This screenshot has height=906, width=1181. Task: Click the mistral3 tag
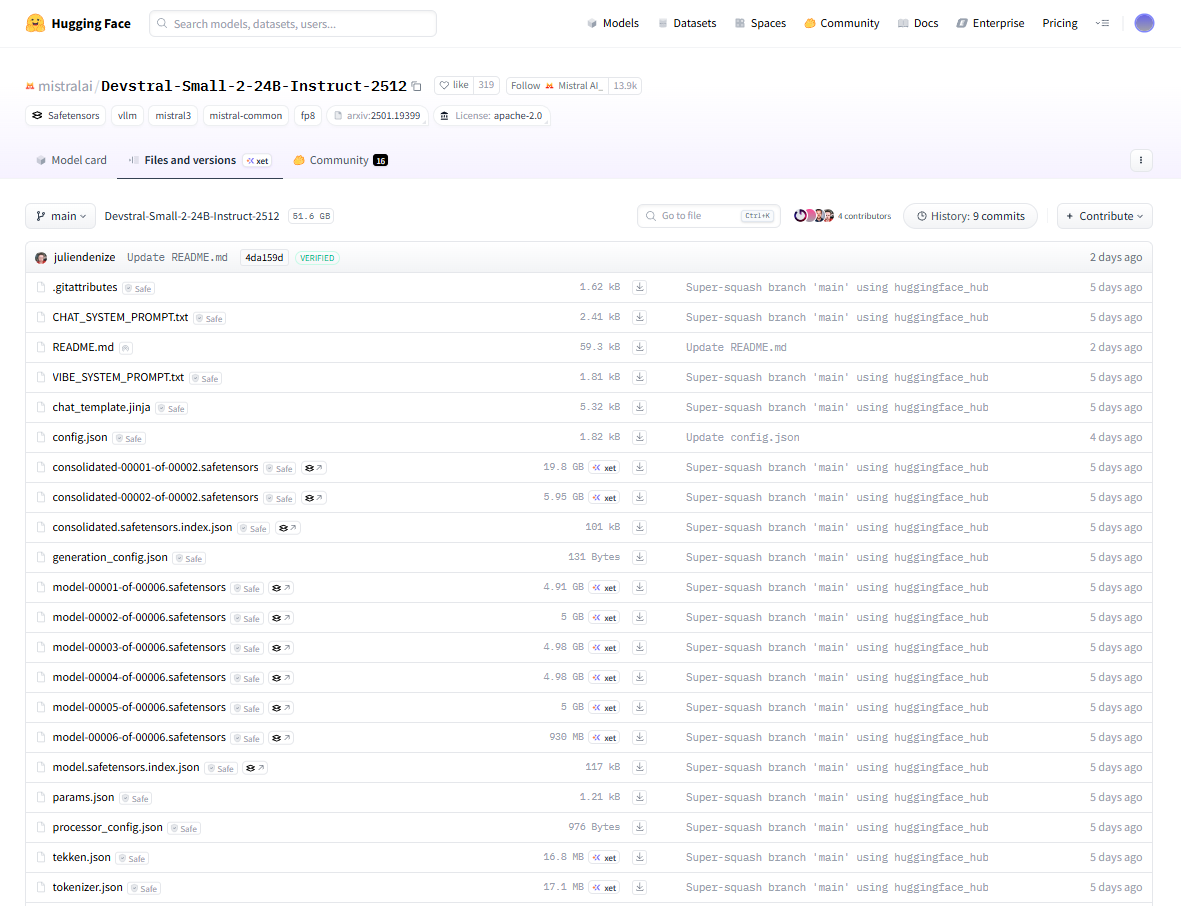point(173,116)
